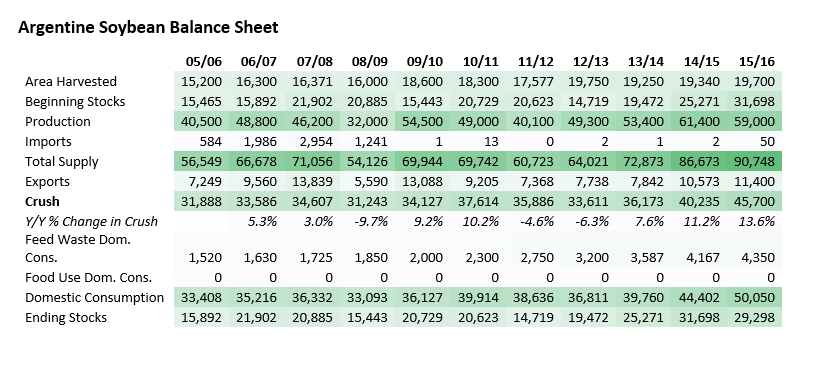Click the Production value 61,400
The height and width of the screenshot is (368, 832).
tap(698, 121)
